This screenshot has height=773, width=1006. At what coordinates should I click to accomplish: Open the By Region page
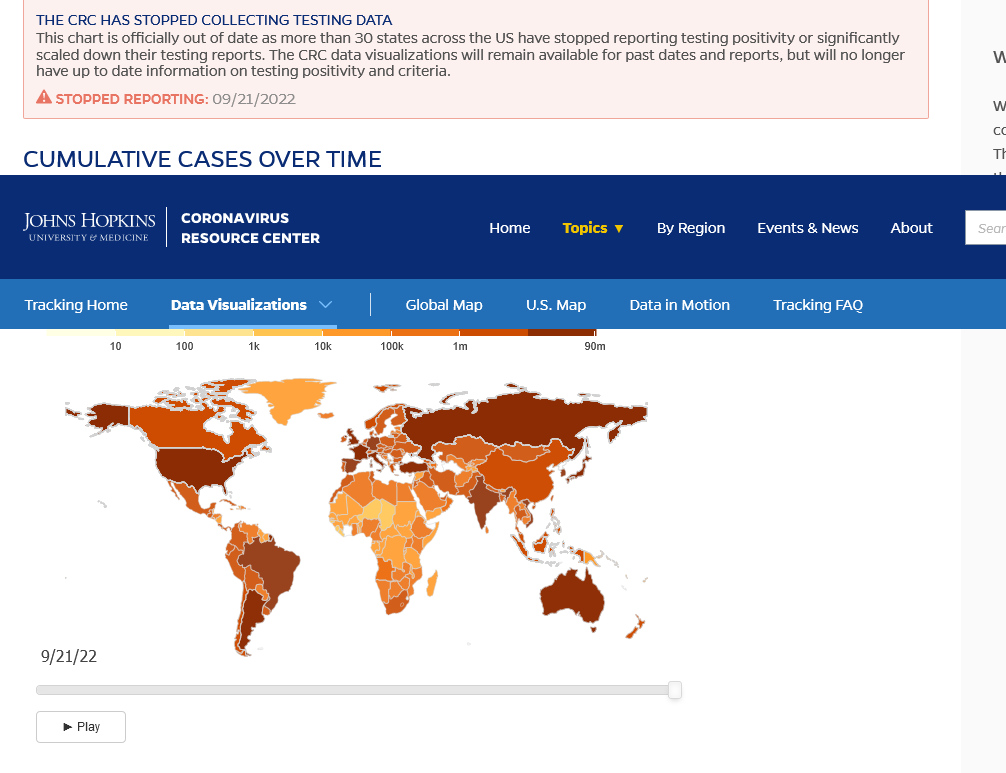coord(691,228)
